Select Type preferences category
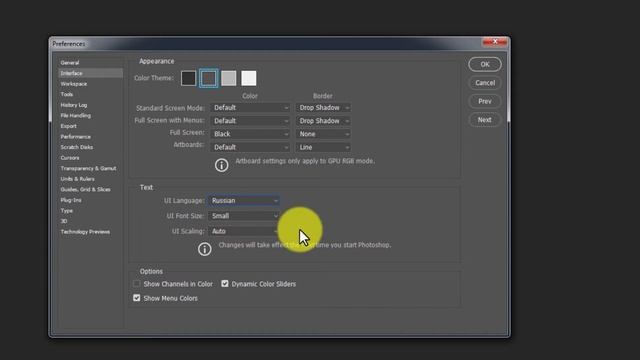640x360 pixels. (91, 211)
